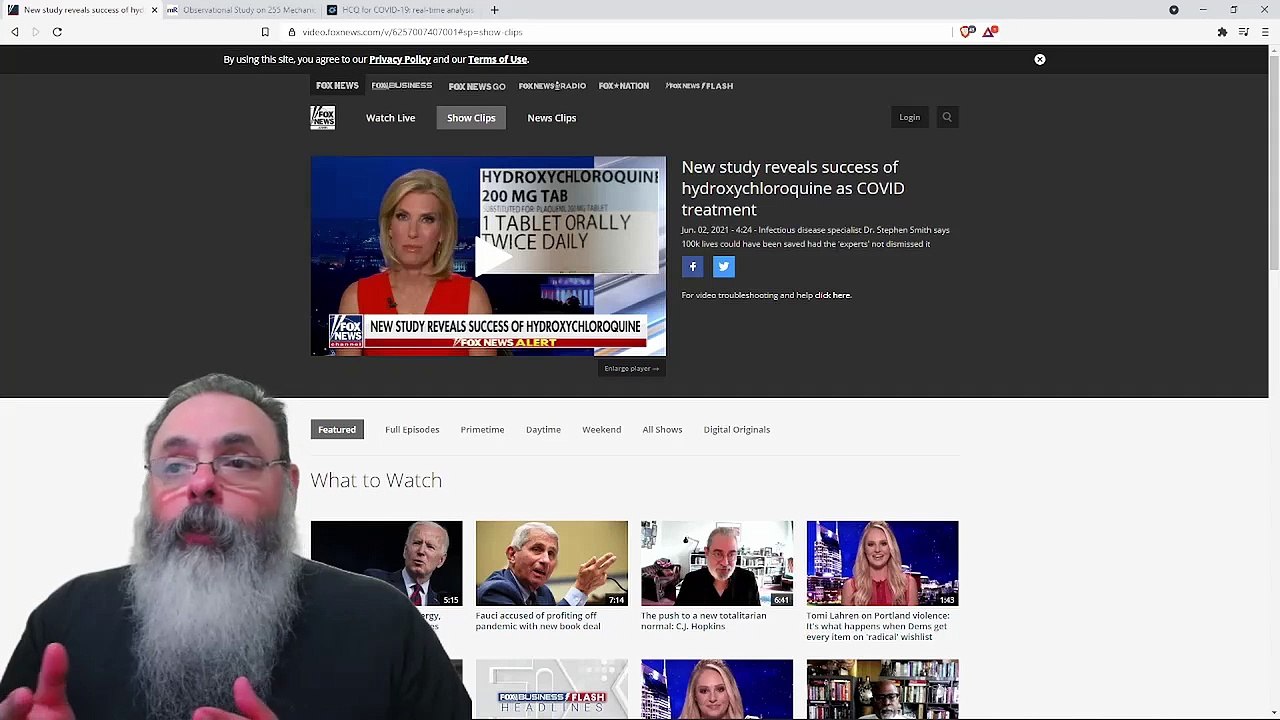Open a new browser tab
Viewport: 1280px width, 720px height.
(x=494, y=10)
